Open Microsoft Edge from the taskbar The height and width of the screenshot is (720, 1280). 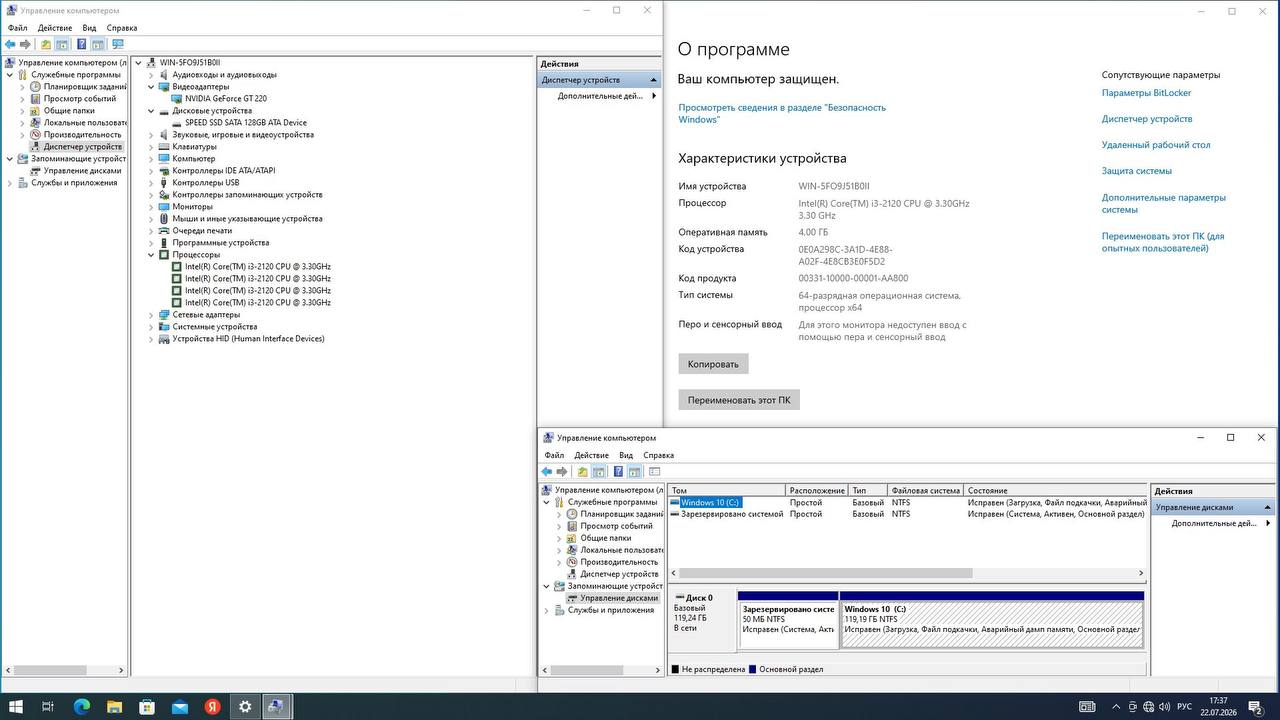(x=82, y=707)
